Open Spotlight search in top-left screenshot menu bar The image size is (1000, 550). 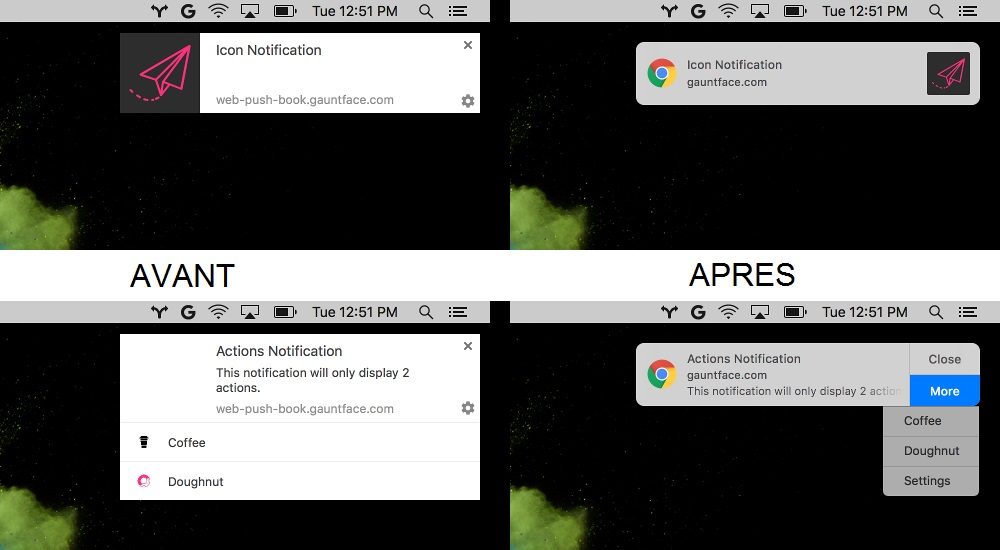click(426, 11)
